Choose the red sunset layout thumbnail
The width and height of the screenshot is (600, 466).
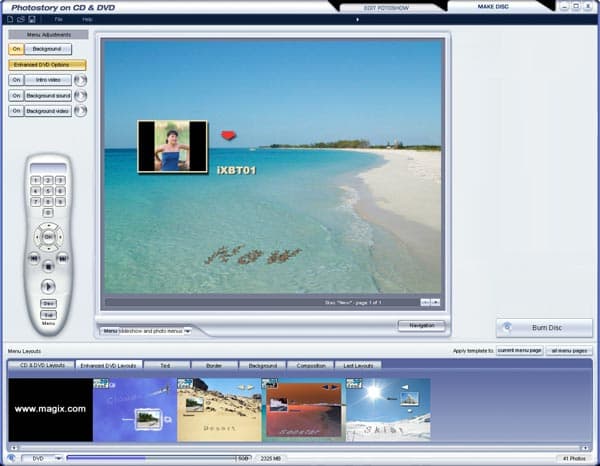304,410
